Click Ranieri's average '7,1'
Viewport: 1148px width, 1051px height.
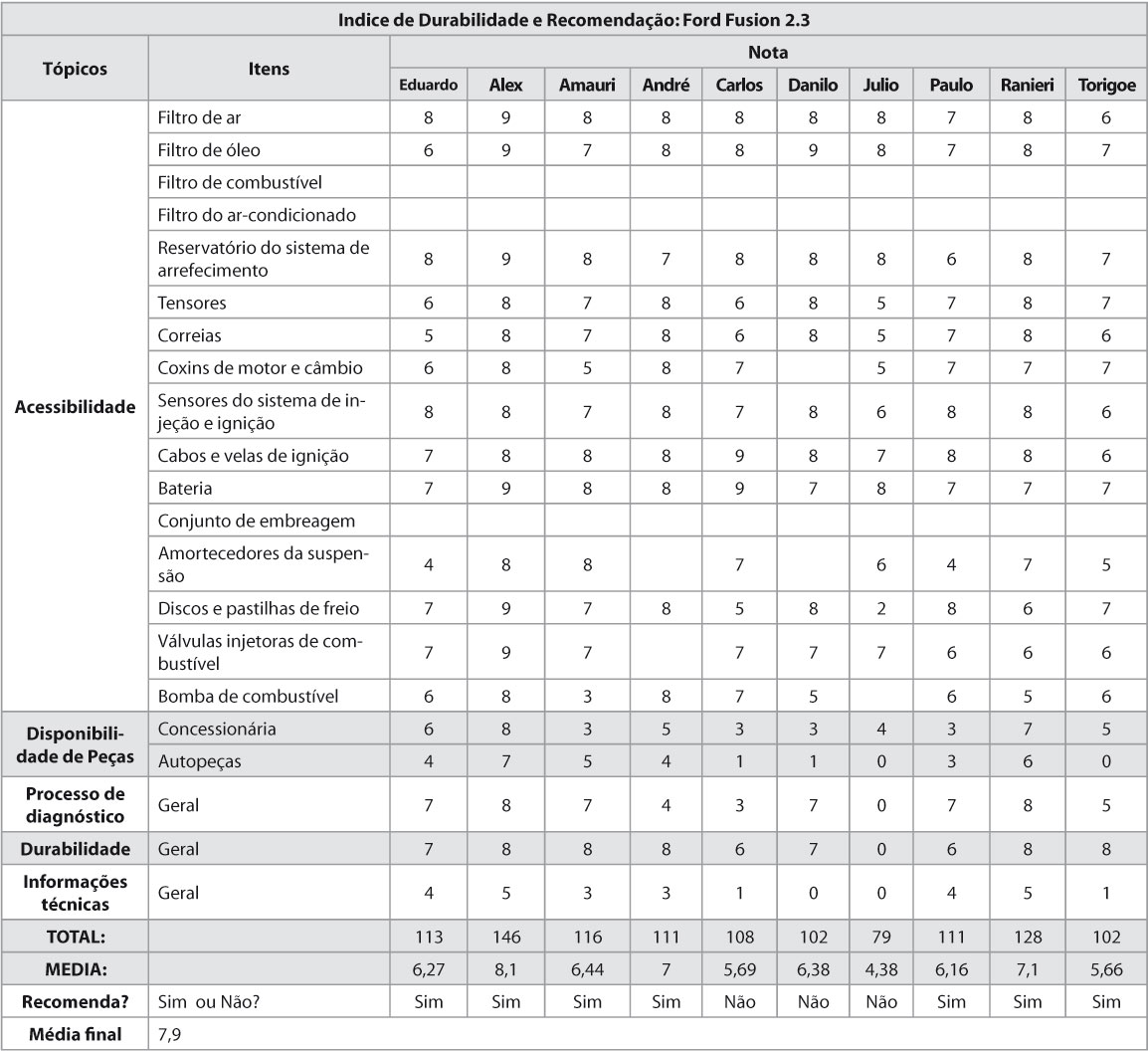pos(1028,969)
